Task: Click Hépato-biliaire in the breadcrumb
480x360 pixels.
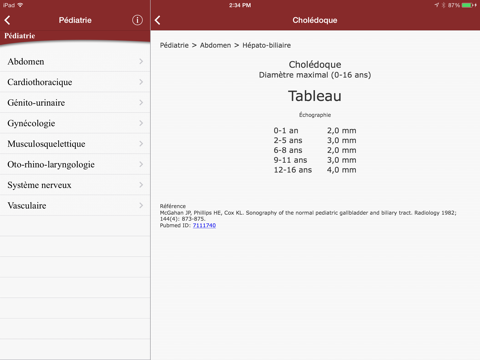Action: 266,45
